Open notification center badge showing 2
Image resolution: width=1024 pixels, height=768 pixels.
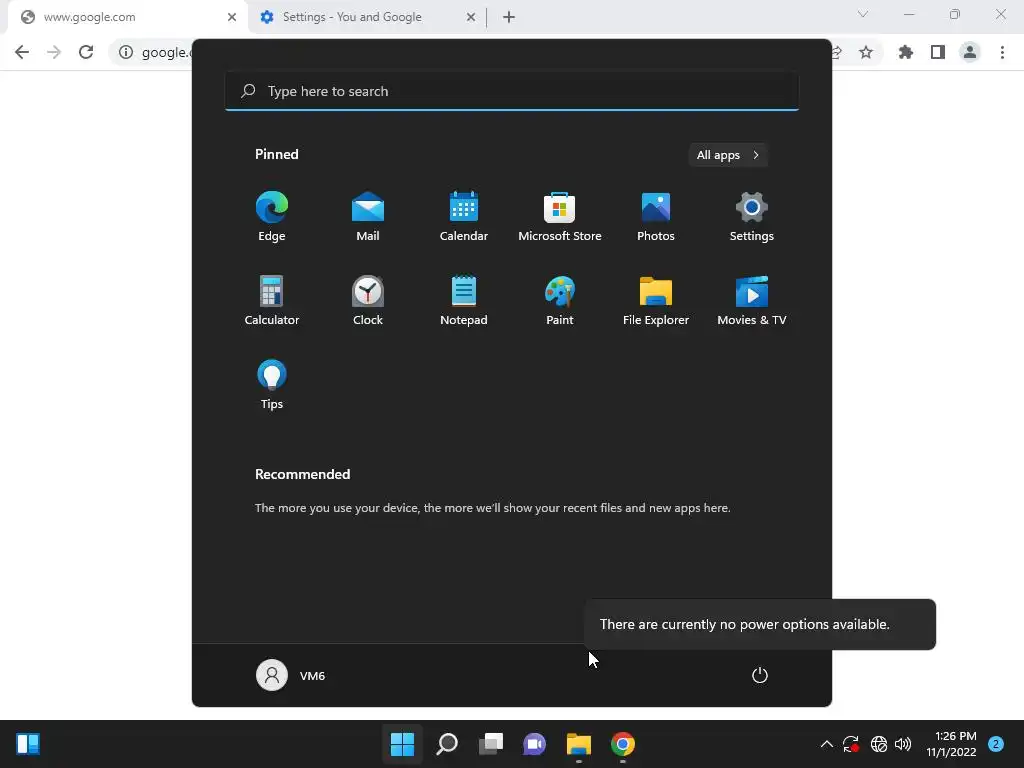(996, 744)
